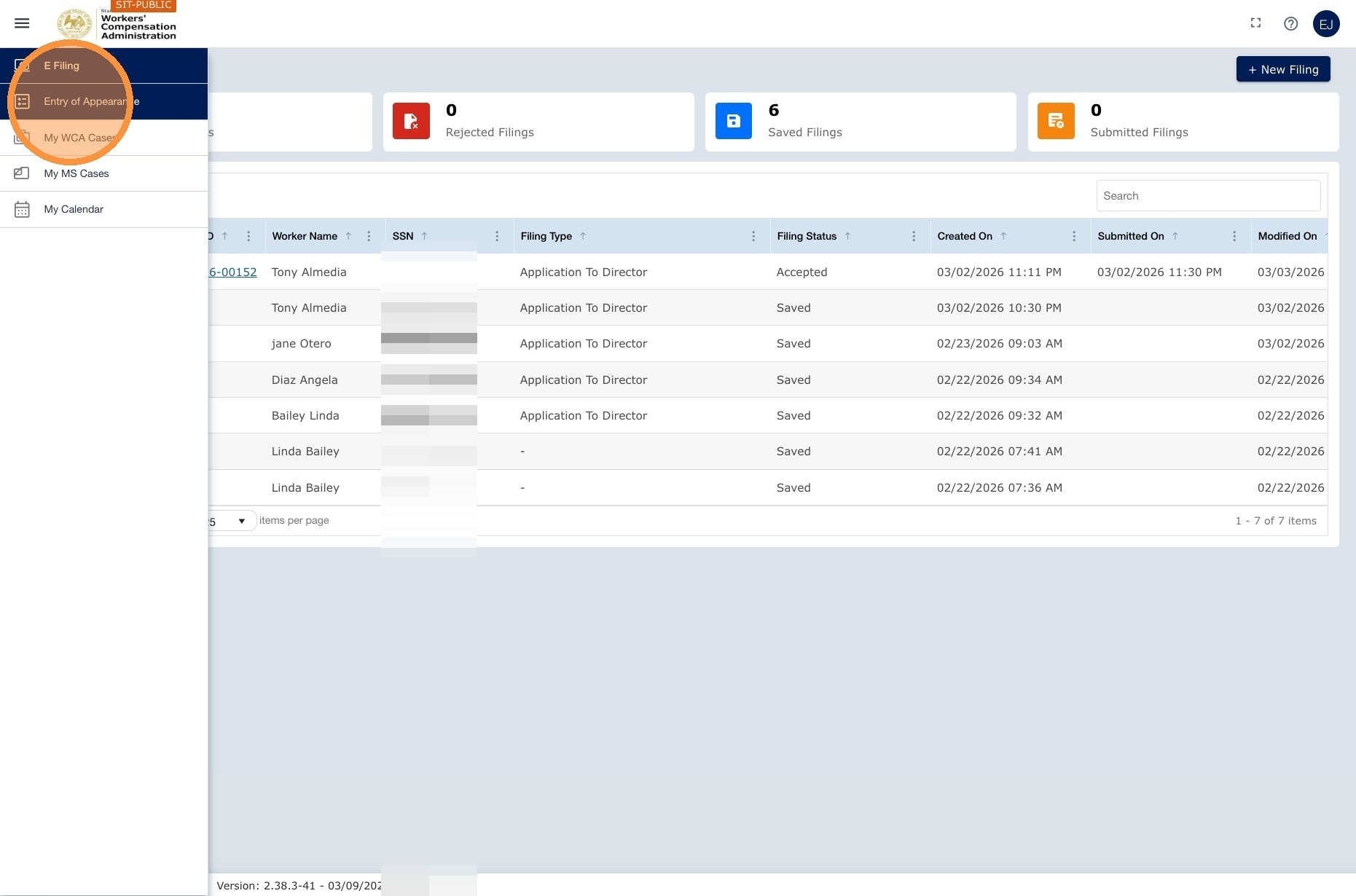1356x896 pixels.
Task: Open Filing Status column options menu
Action: click(914, 236)
